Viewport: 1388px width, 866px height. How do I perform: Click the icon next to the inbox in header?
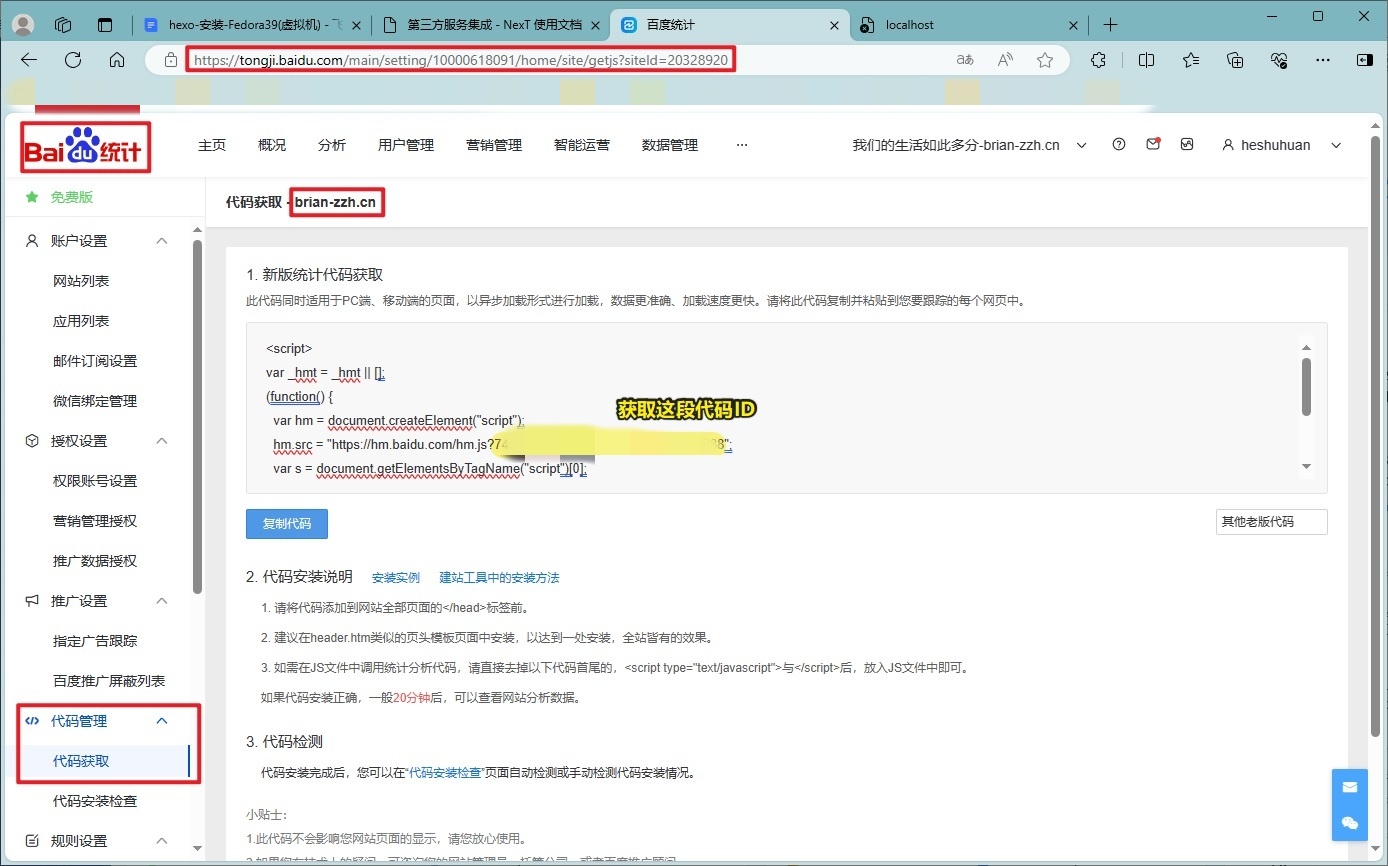click(x=1187, y=144)
